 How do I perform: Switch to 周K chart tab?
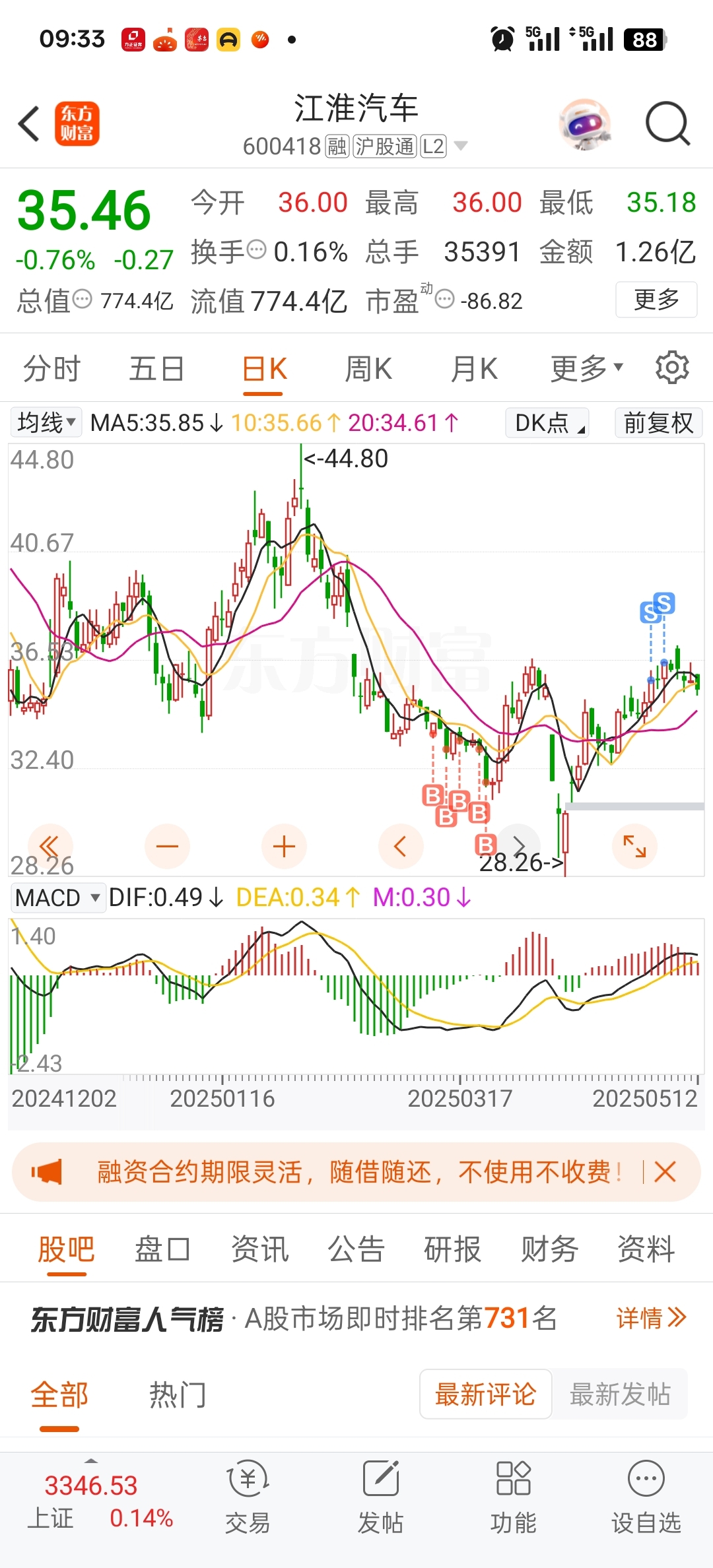[368, 368]
